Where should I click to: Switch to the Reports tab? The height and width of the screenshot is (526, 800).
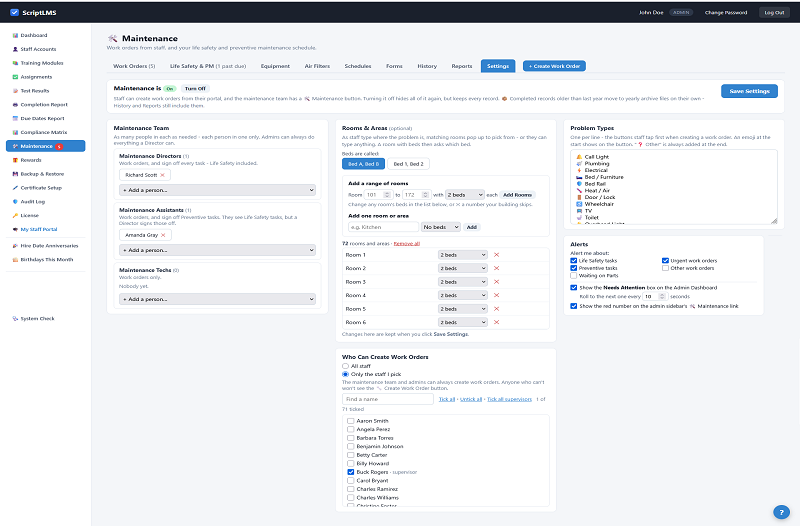pos(462,66)
